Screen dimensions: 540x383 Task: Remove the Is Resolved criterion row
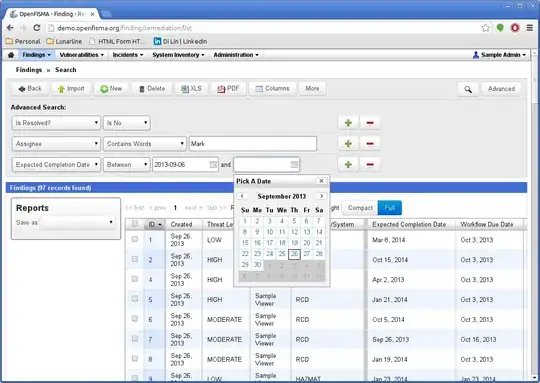click(370, 123)
